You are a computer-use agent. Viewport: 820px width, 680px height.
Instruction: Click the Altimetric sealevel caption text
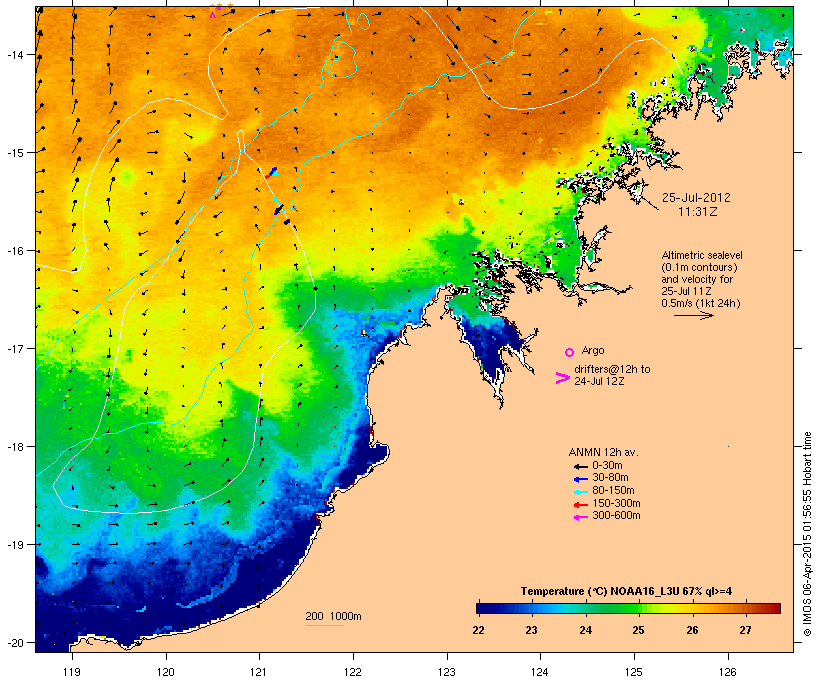(702, 255)
